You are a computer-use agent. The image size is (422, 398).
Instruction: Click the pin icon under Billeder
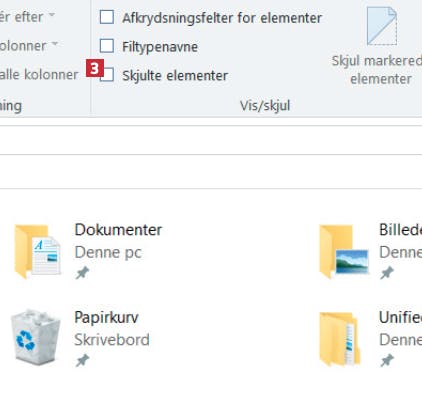tap(387, 273)
